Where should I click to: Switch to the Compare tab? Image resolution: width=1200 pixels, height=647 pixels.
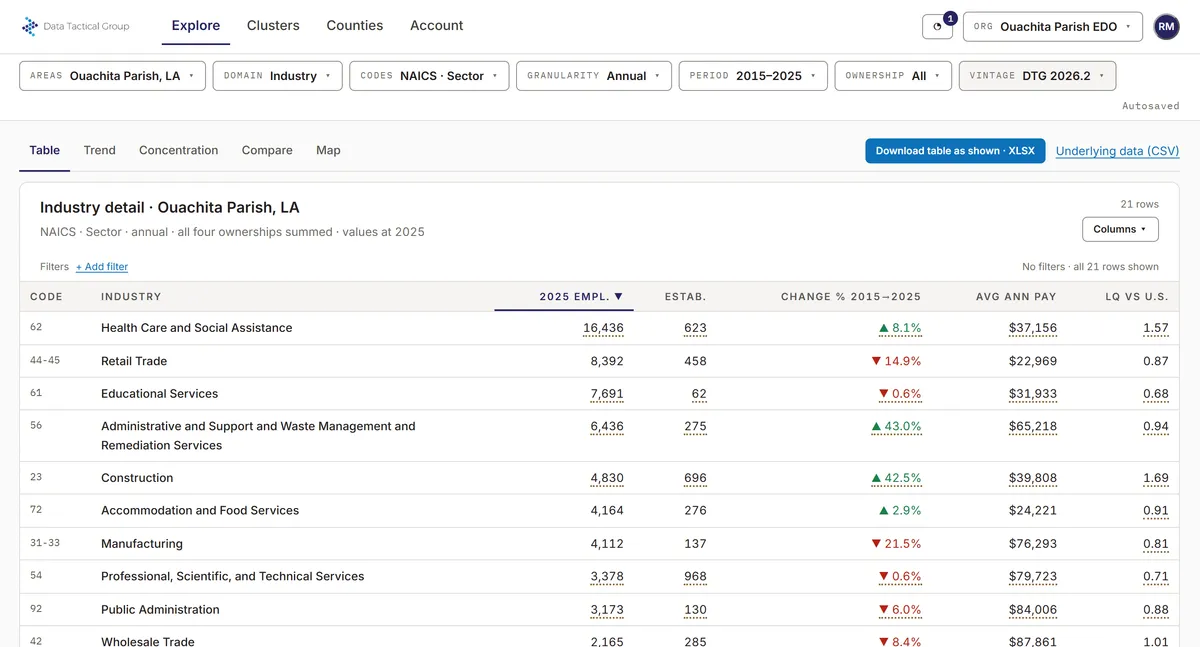point(267,150)
